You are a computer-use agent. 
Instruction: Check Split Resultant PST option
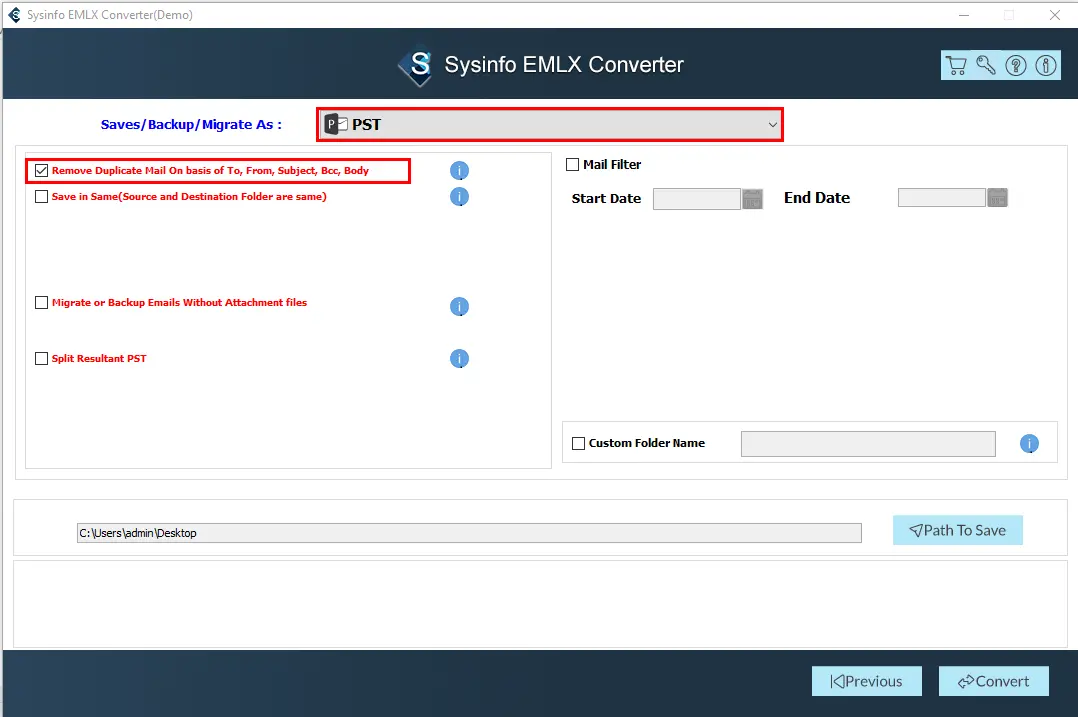[41, 358]
